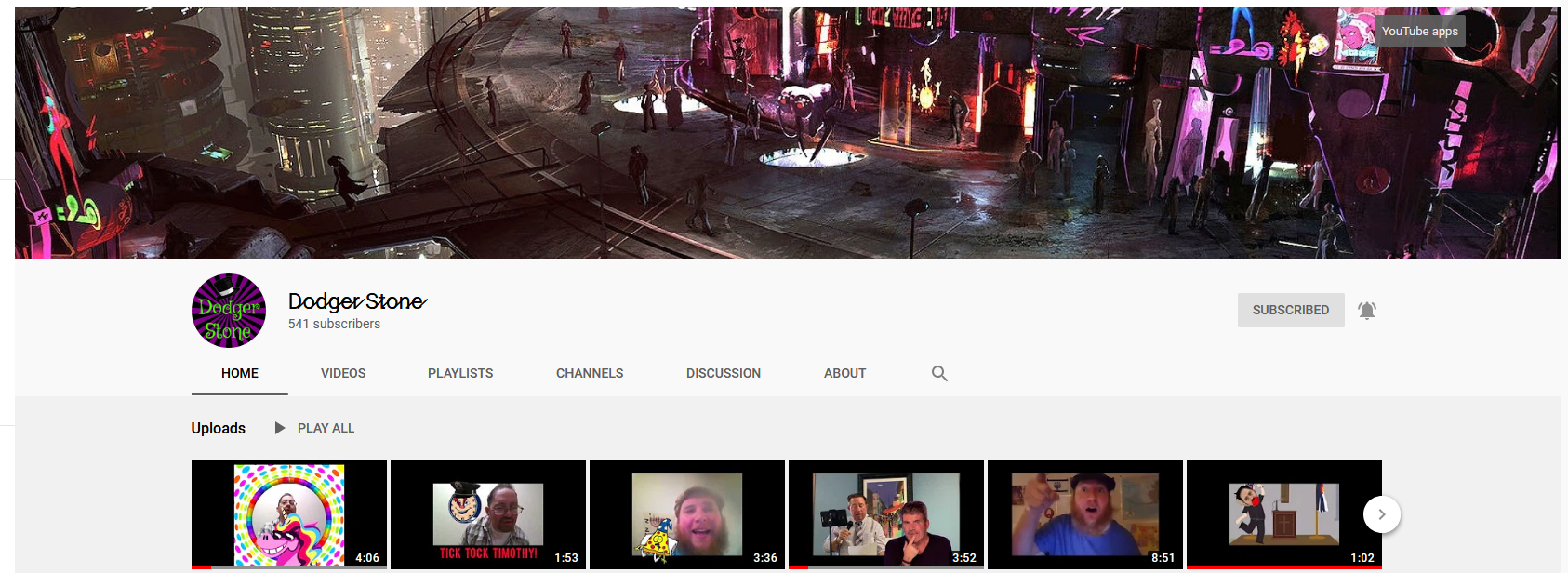Click the notification bell icon
The width and height of the screenshot is (1568, 573).
coord(1366,311)
